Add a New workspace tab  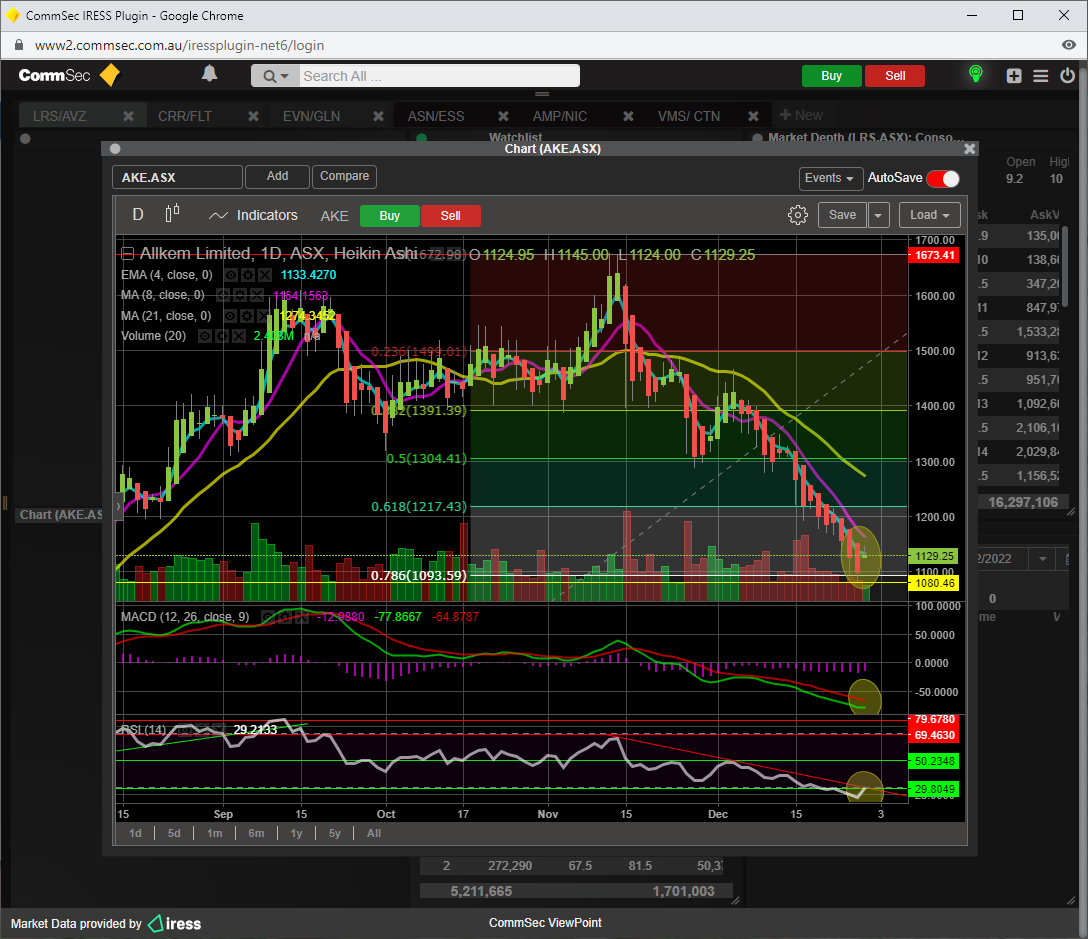click(x=801, y=115)
